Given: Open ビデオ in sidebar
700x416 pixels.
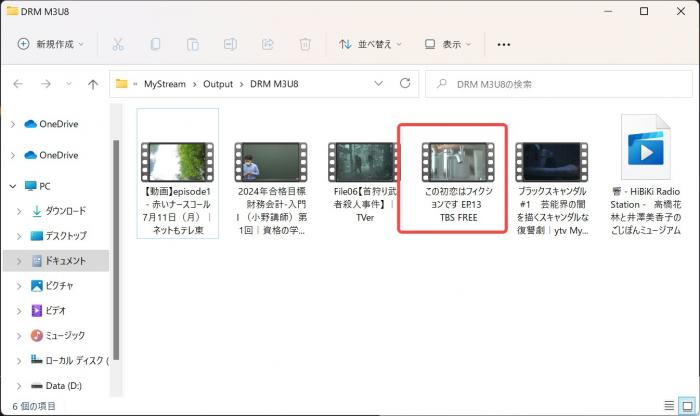Looking at the screenshot, I should pyautogui.click(x=49, y=310).
